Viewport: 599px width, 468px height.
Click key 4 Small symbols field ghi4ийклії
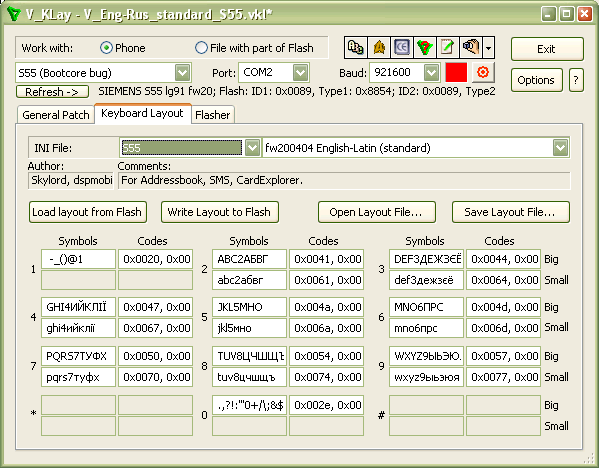click(78, 328)
